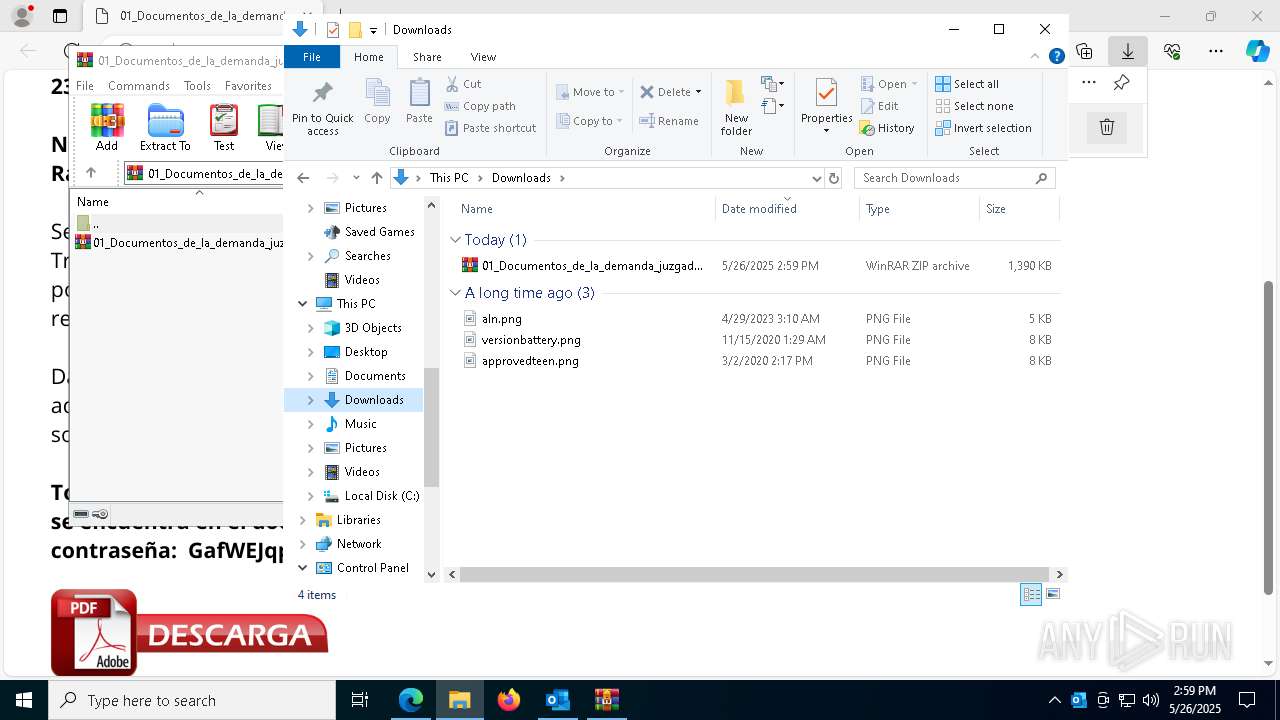
Task: Click the horizontal scrollbar of file list
Action: [755, 574]
